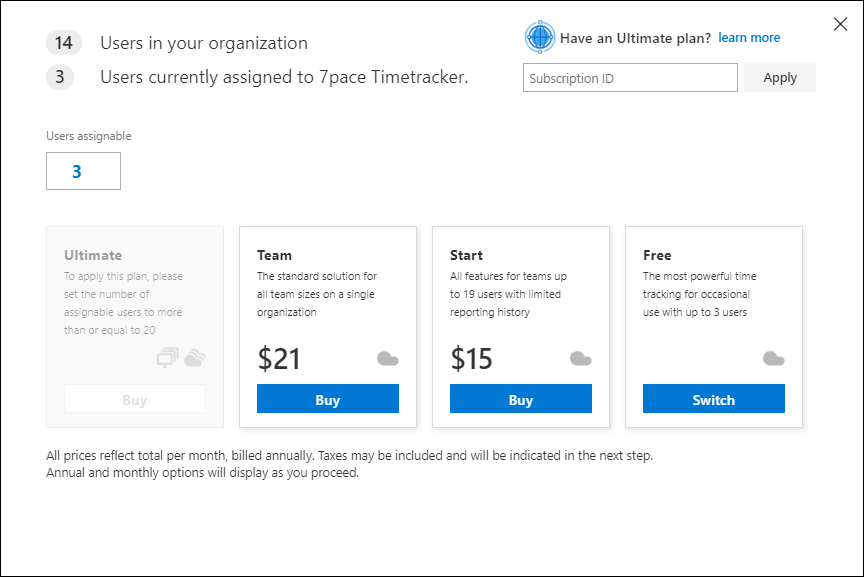Select the Ultimate plan title

tap(93, 255)
